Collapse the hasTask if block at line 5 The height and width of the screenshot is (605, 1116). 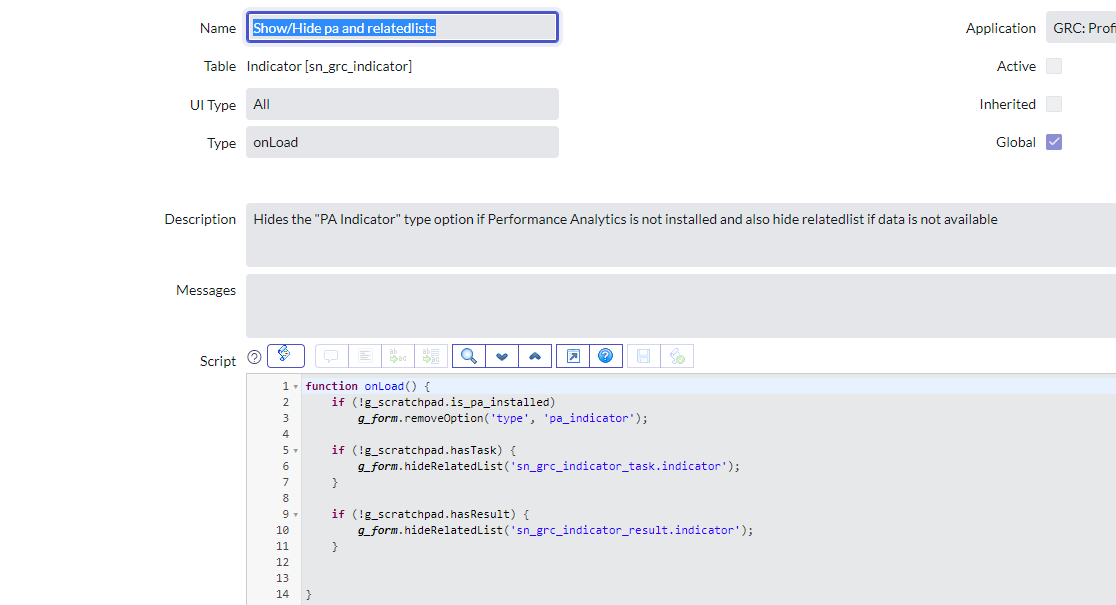point(296,450)
